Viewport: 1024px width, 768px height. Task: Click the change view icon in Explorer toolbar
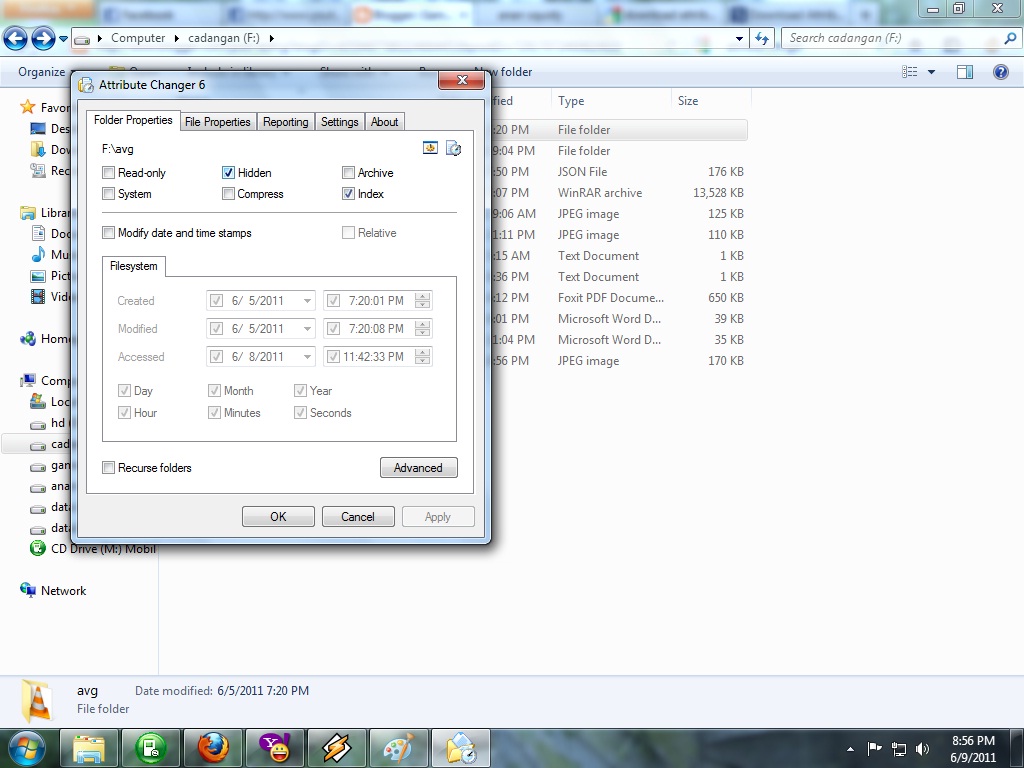pyautogui.click(x=909, y=72)
